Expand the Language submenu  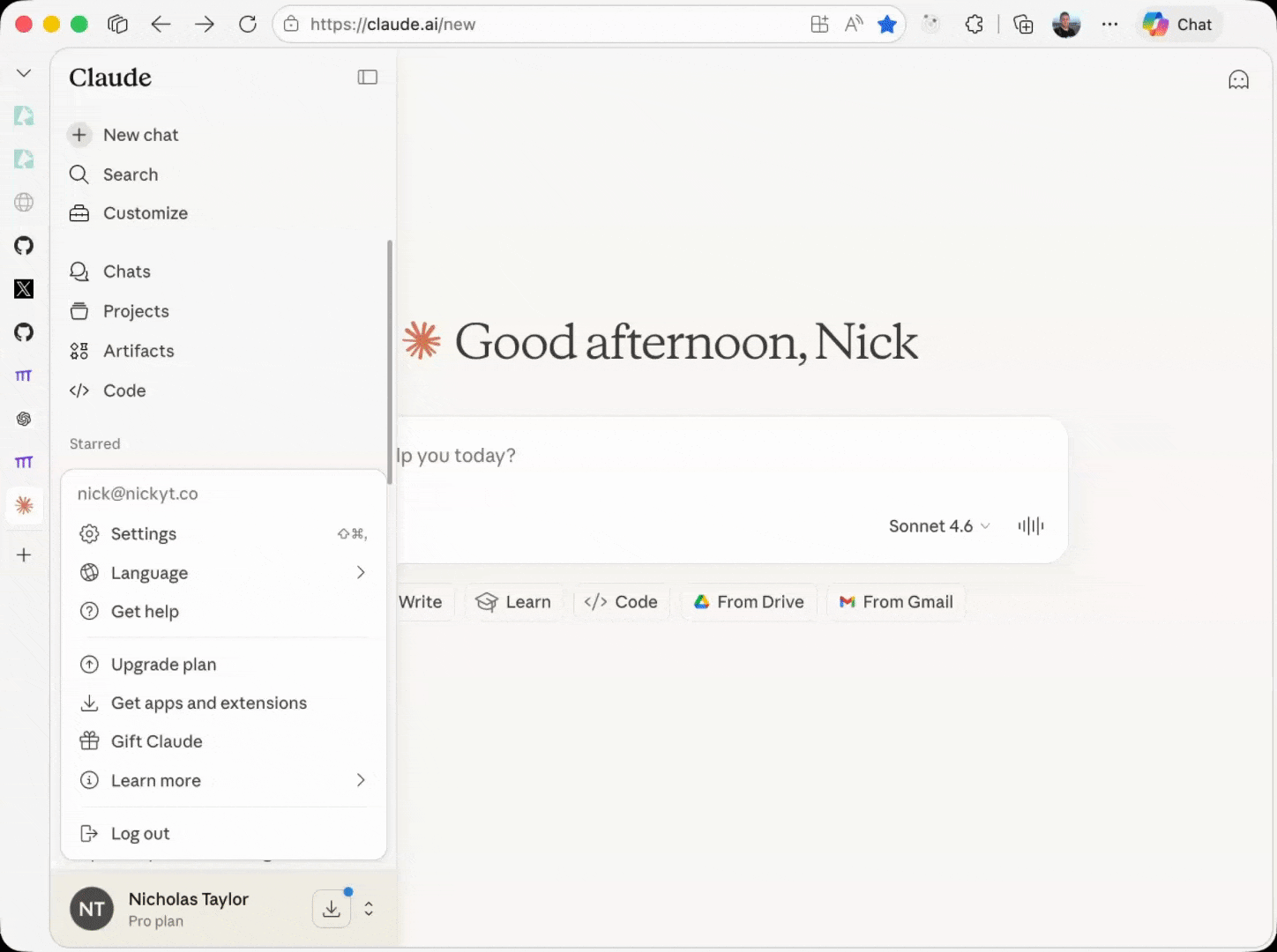coord(148,572)
